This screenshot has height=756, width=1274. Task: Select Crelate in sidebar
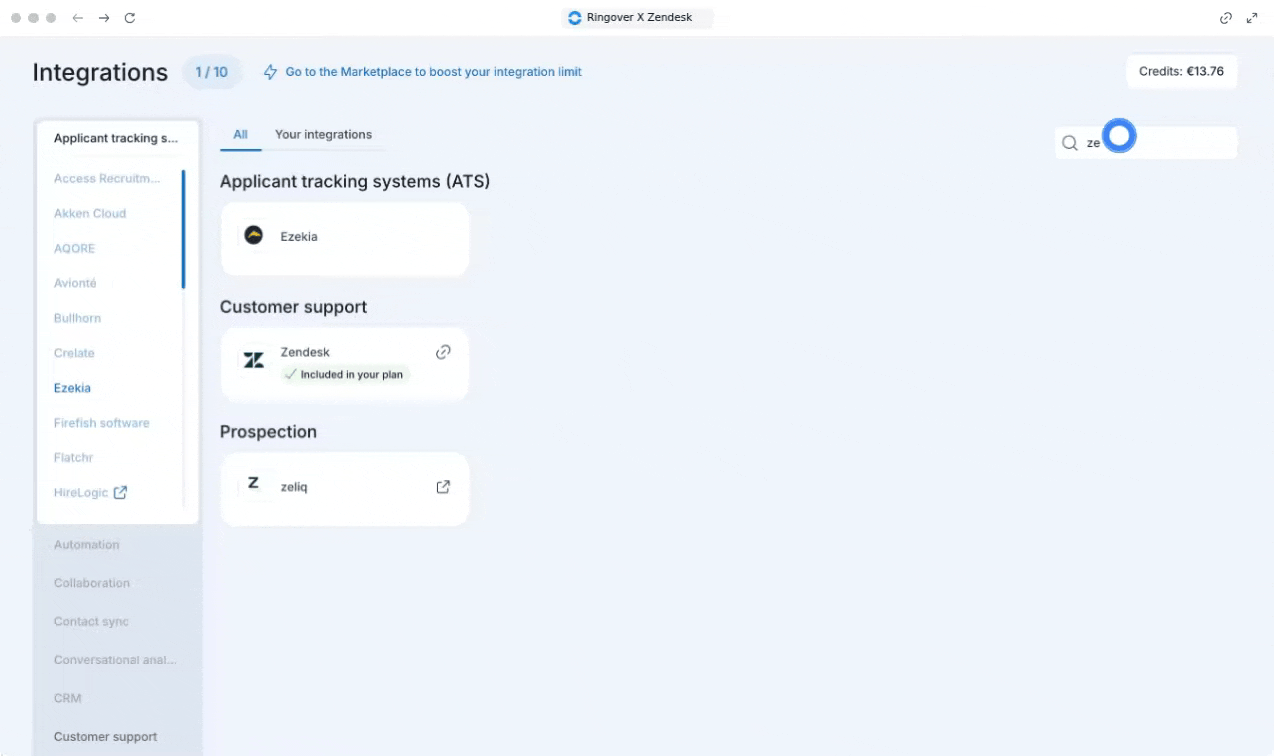pos(74,353)
